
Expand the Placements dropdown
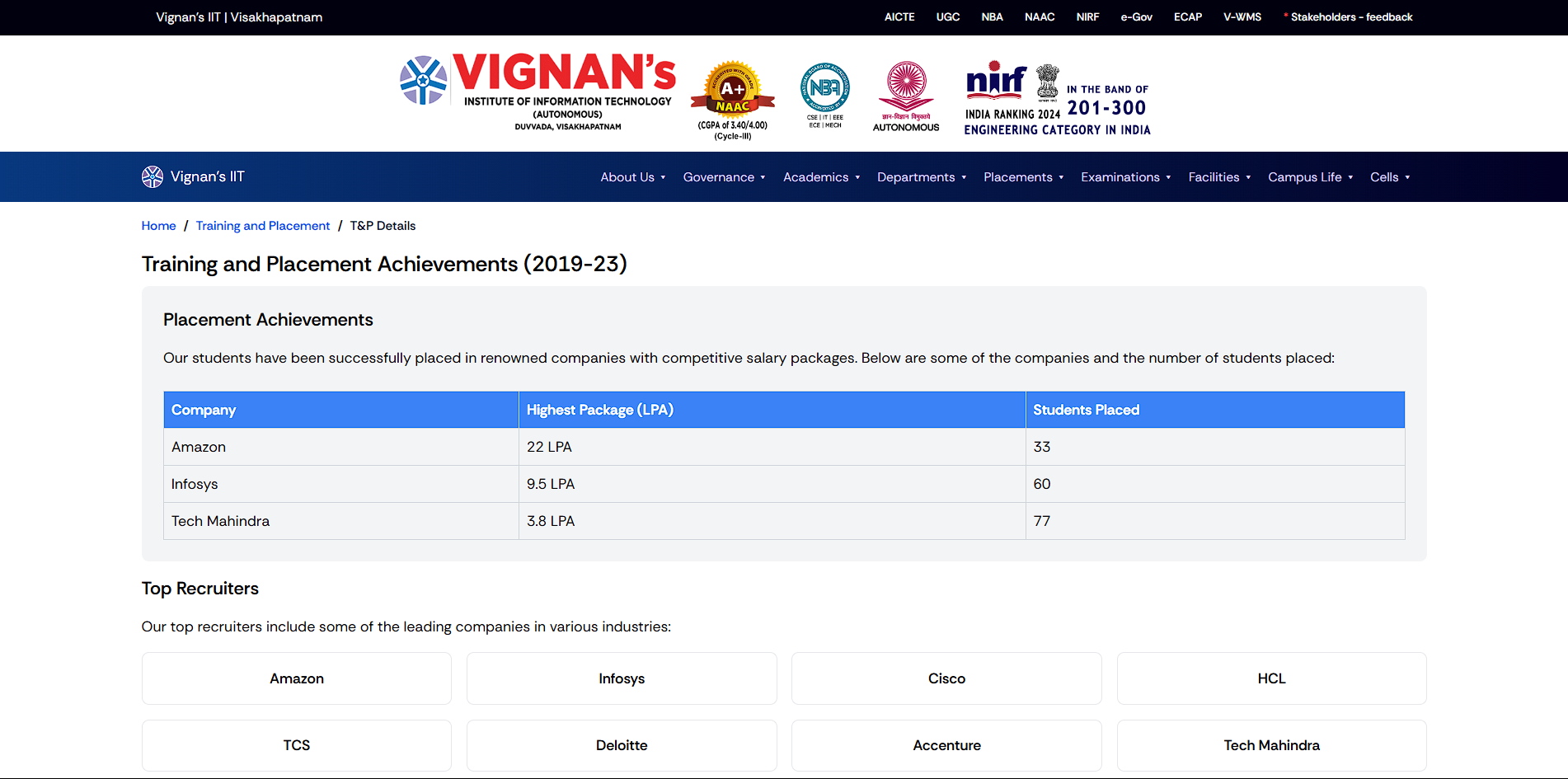pyautogui.click(x=1023, y=176)
